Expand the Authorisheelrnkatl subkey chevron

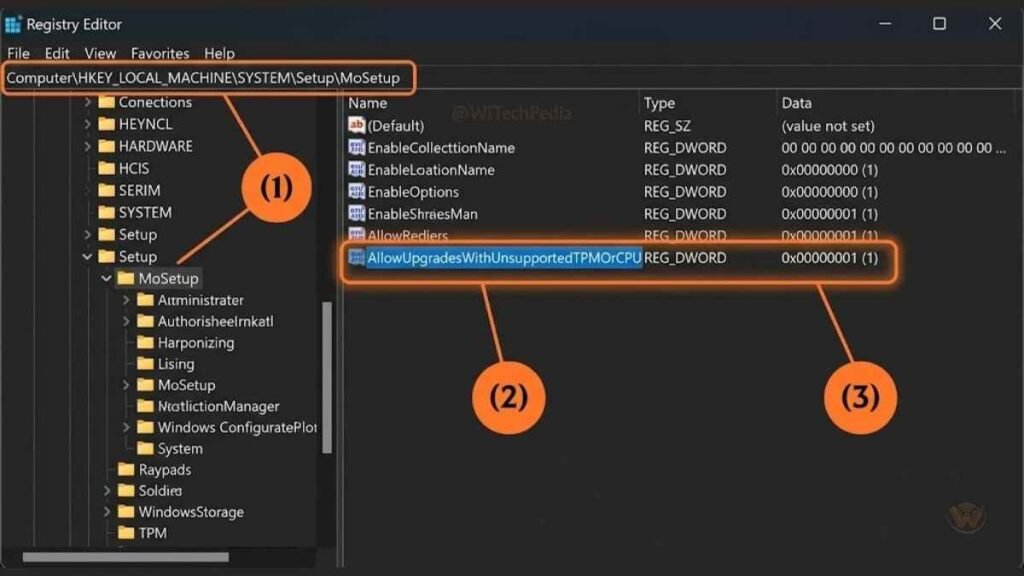126,321
